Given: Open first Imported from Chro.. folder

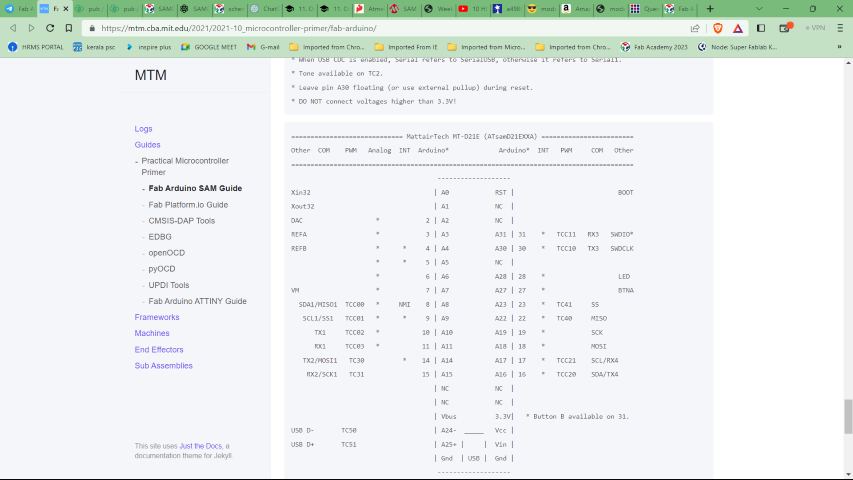Looking at the screenshot, I should click(327, 47).
